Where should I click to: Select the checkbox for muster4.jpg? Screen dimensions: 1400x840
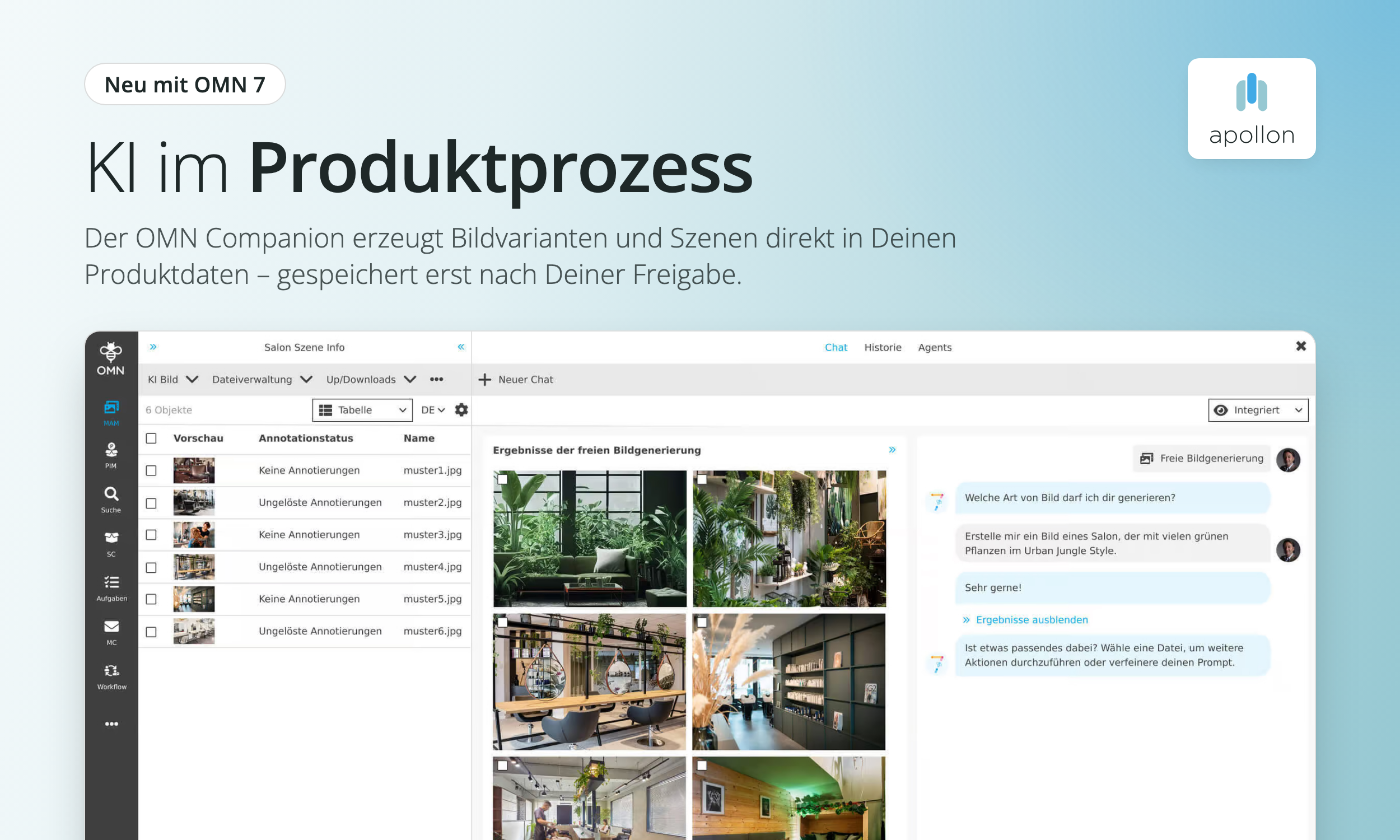[151, 567]
